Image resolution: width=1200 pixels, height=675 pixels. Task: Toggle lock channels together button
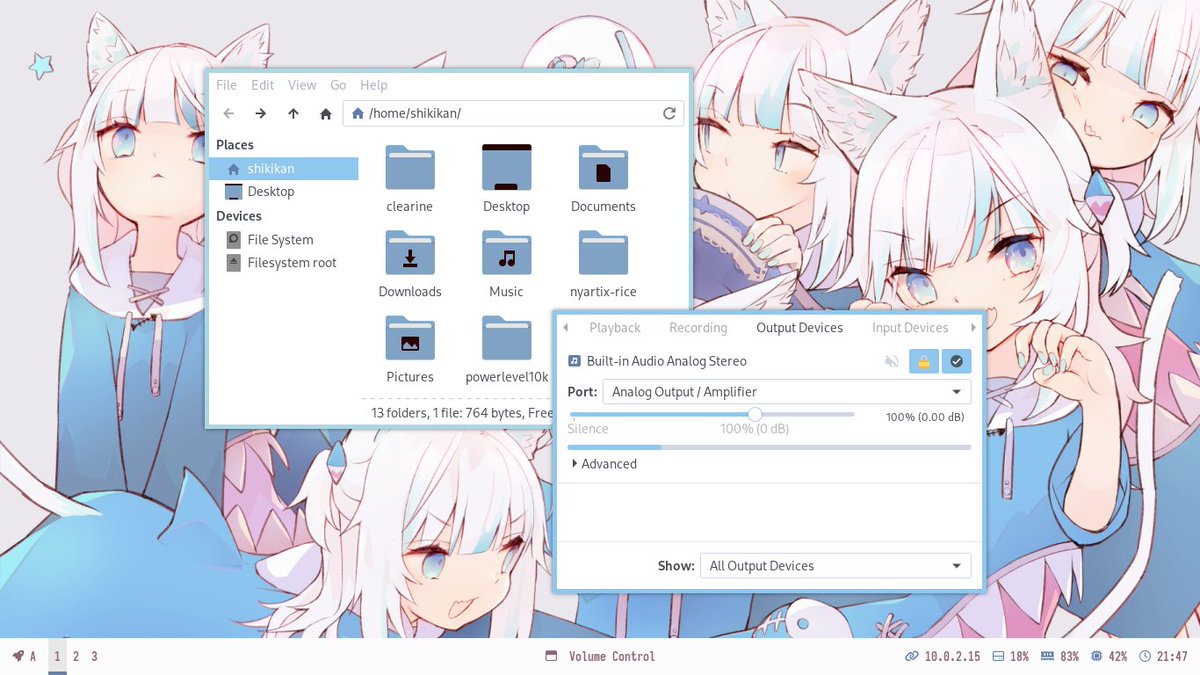[924, 361]
